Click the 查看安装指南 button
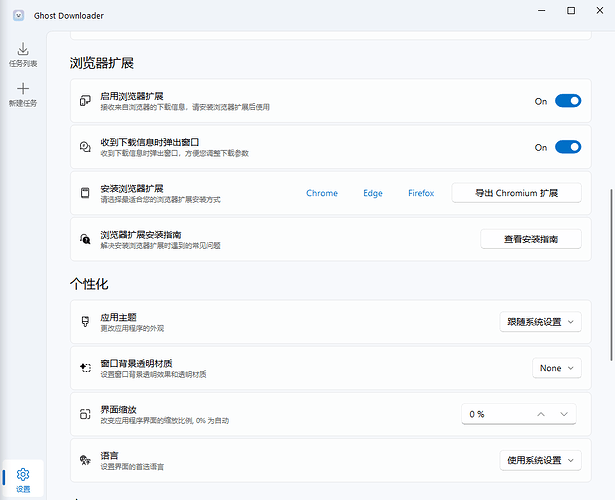 click(530, 239)
